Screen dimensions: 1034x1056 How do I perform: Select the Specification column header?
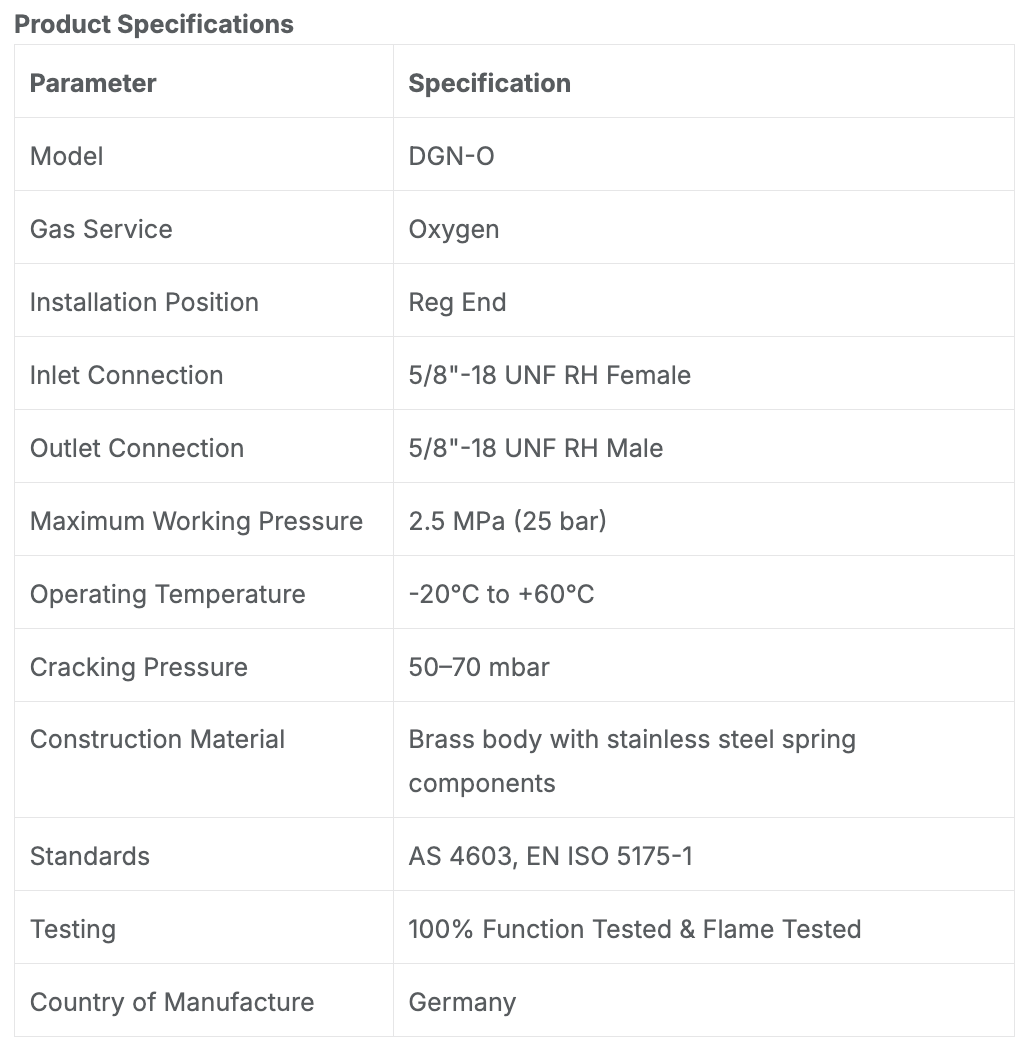pos(490,83)
